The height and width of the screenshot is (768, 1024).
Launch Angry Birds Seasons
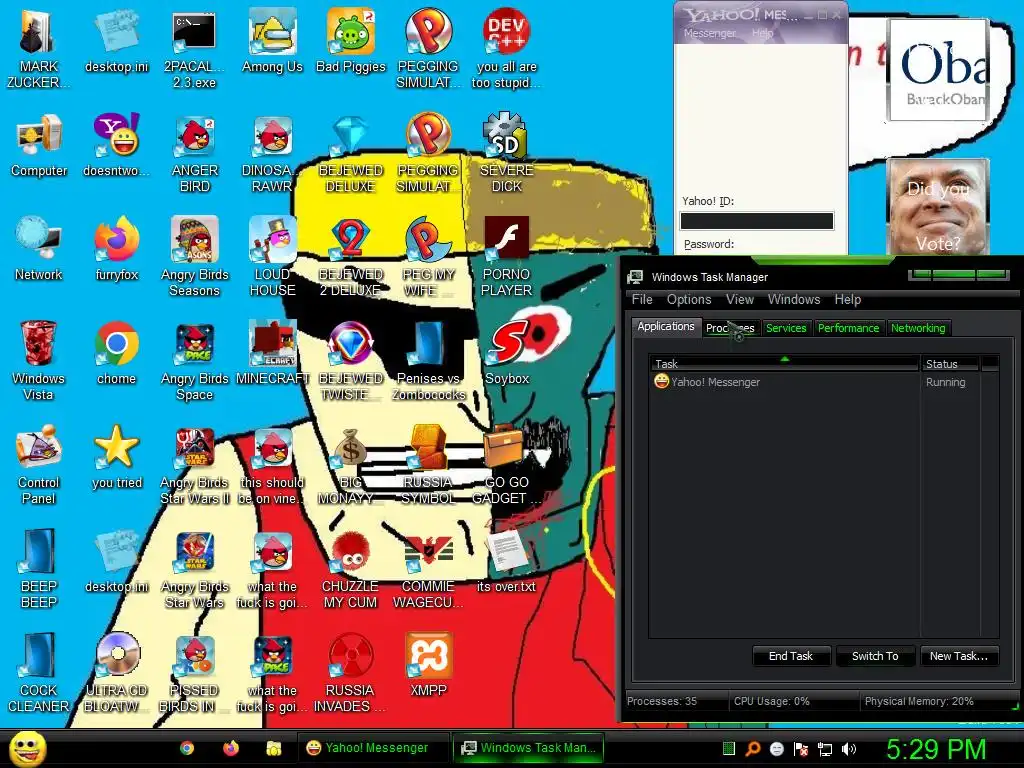pyautogui.click(x=194, y=257)
